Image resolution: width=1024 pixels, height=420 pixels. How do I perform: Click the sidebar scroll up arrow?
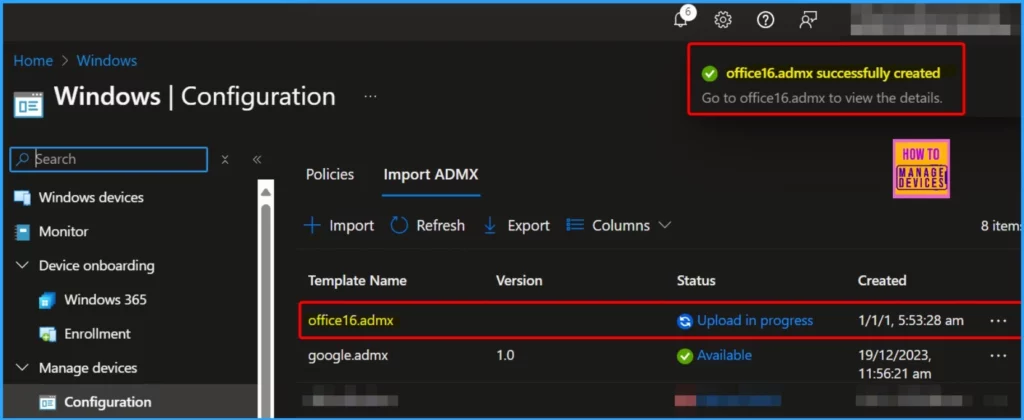[x=265, y=192]
